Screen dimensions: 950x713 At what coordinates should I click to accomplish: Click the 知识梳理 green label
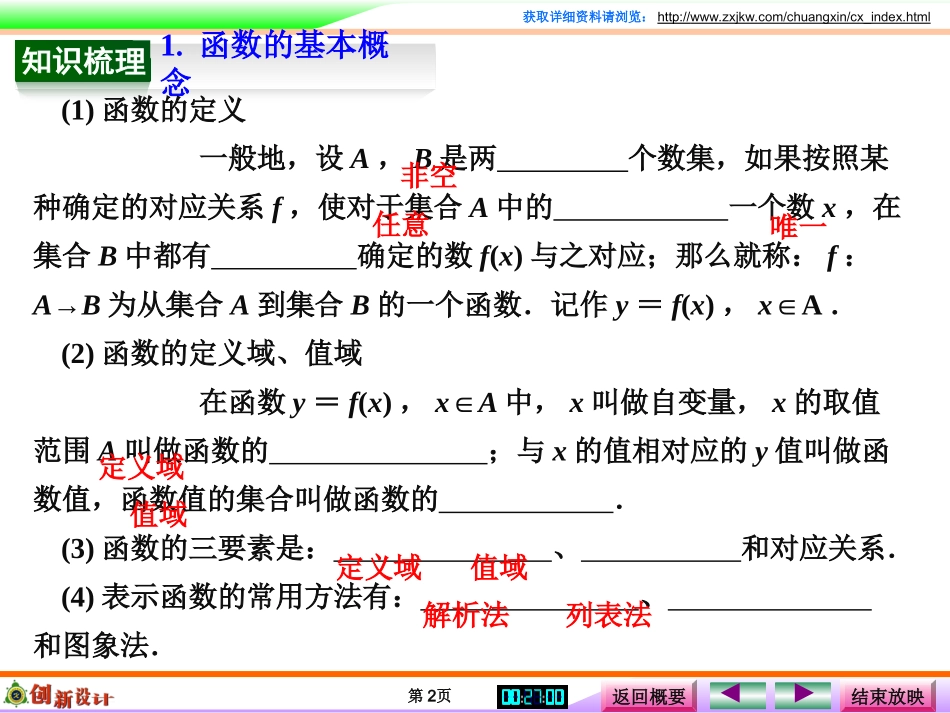click(83, 61)
